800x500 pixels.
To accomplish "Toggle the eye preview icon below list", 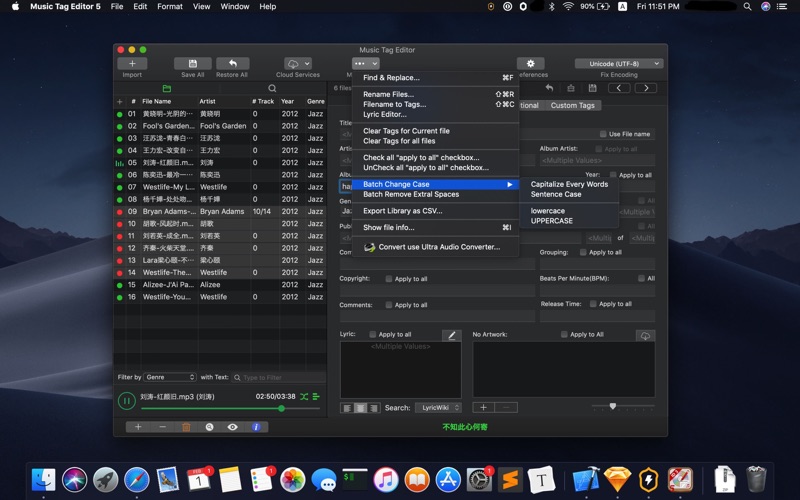I will [x=232, y=427].
